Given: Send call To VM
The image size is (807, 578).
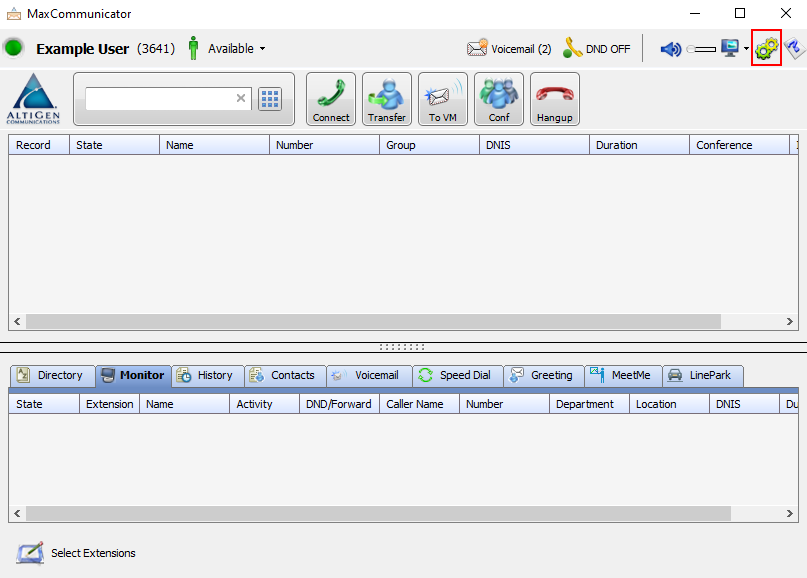Looking at the screenshot, I should [x=442, y=99].
